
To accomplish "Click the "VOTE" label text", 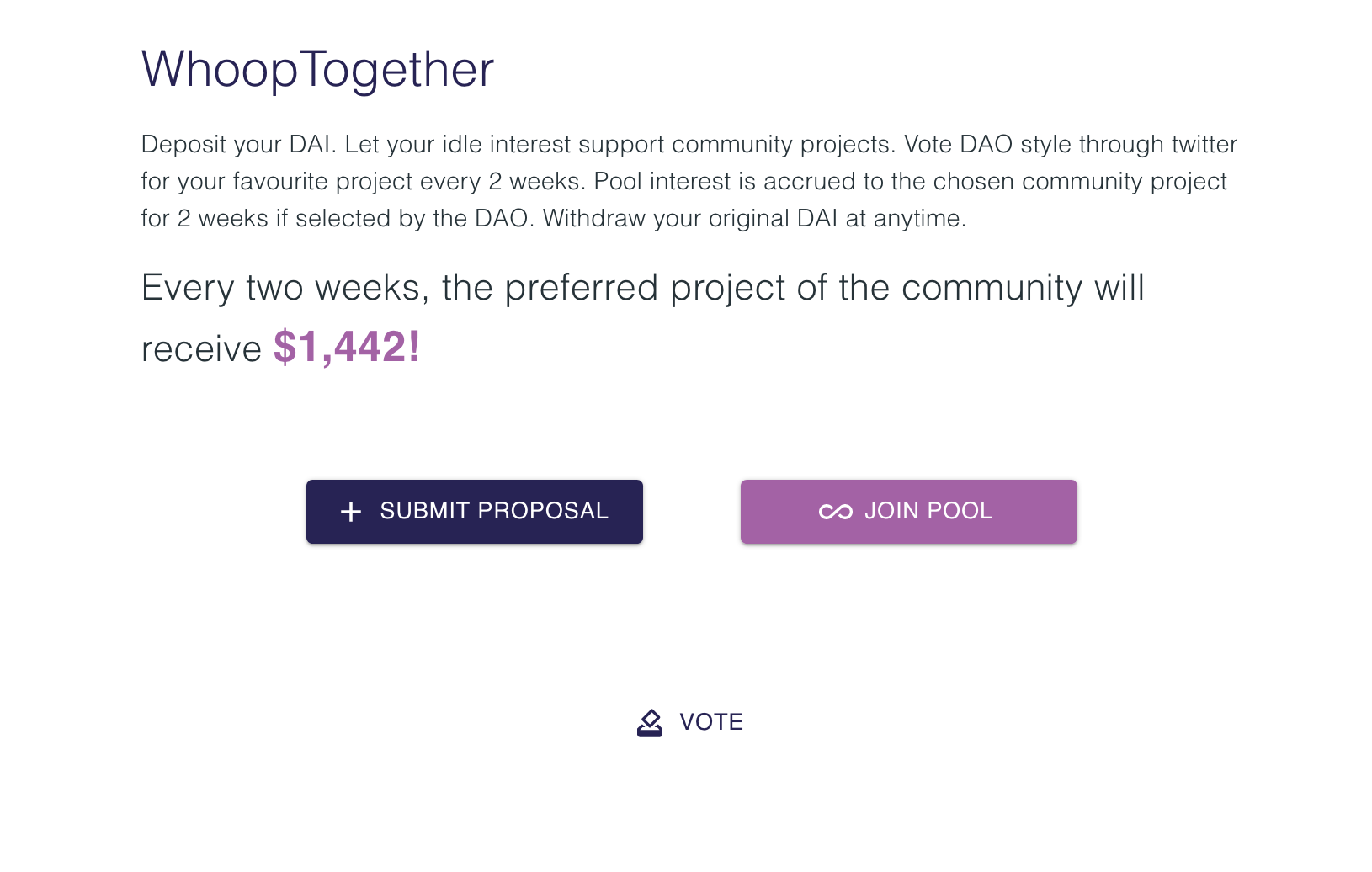I will [x=711, y=722].
